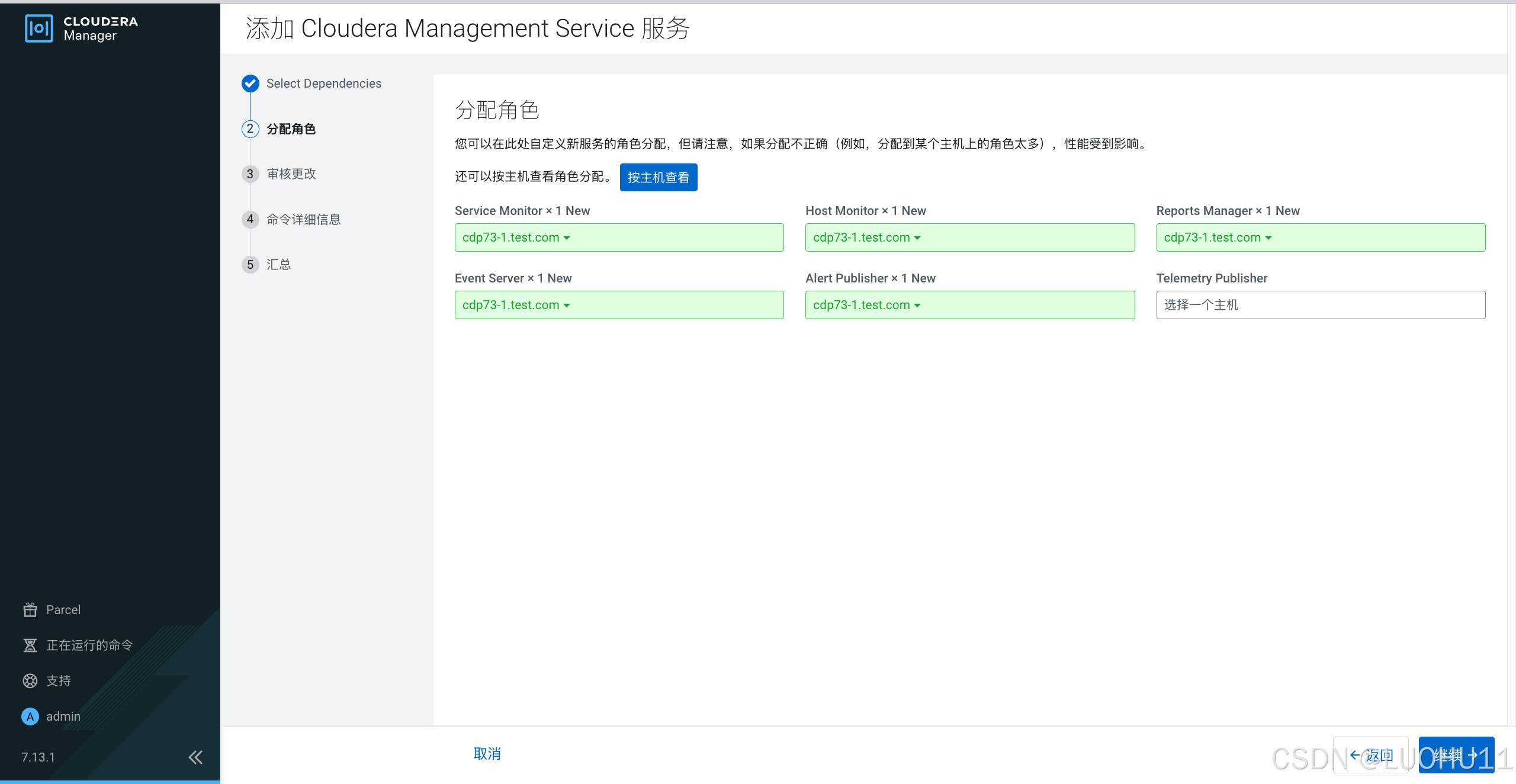Open Parcel gift box icon

click(30, 610)
